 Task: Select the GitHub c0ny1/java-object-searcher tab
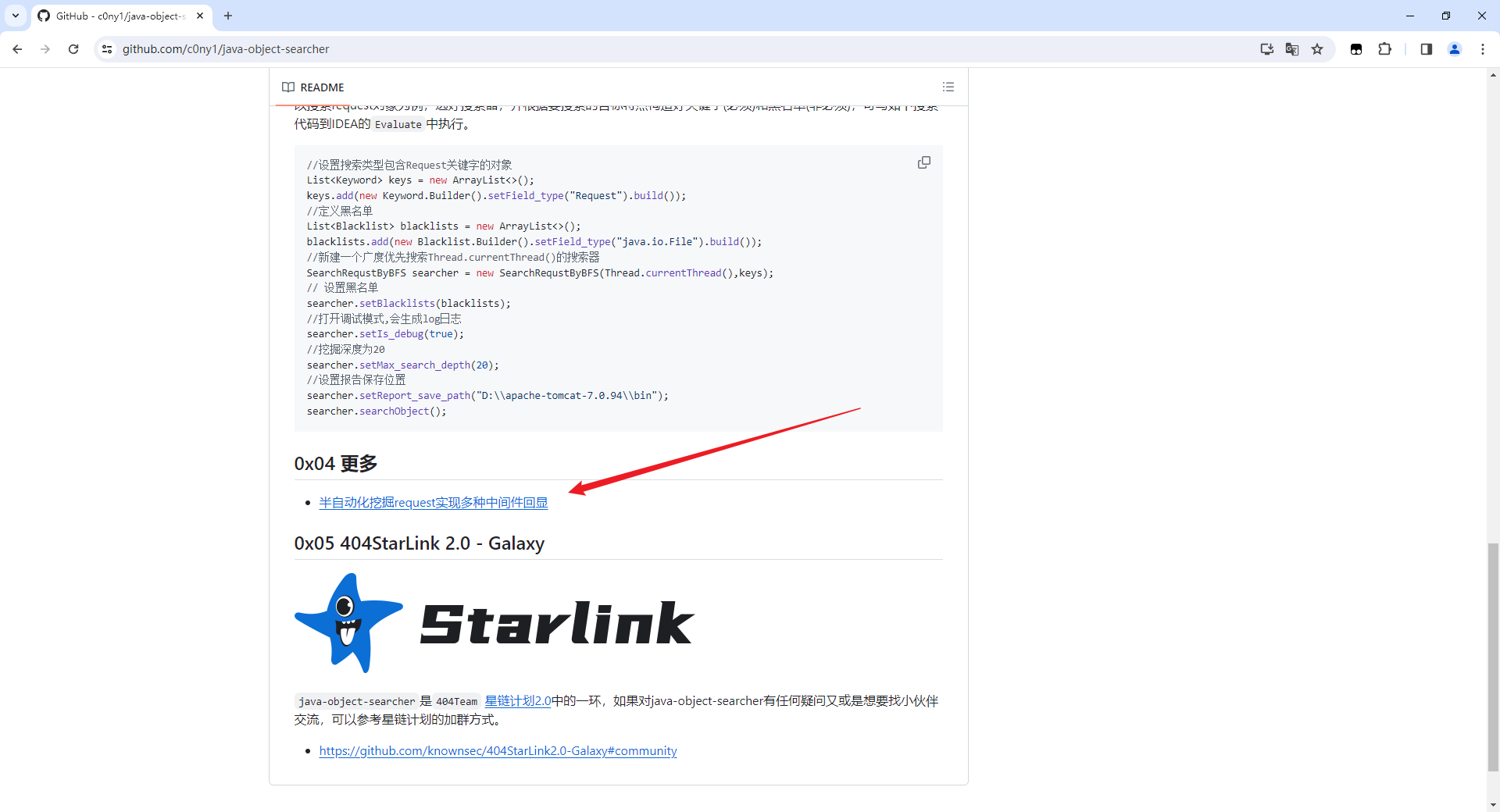click(117, 16)
